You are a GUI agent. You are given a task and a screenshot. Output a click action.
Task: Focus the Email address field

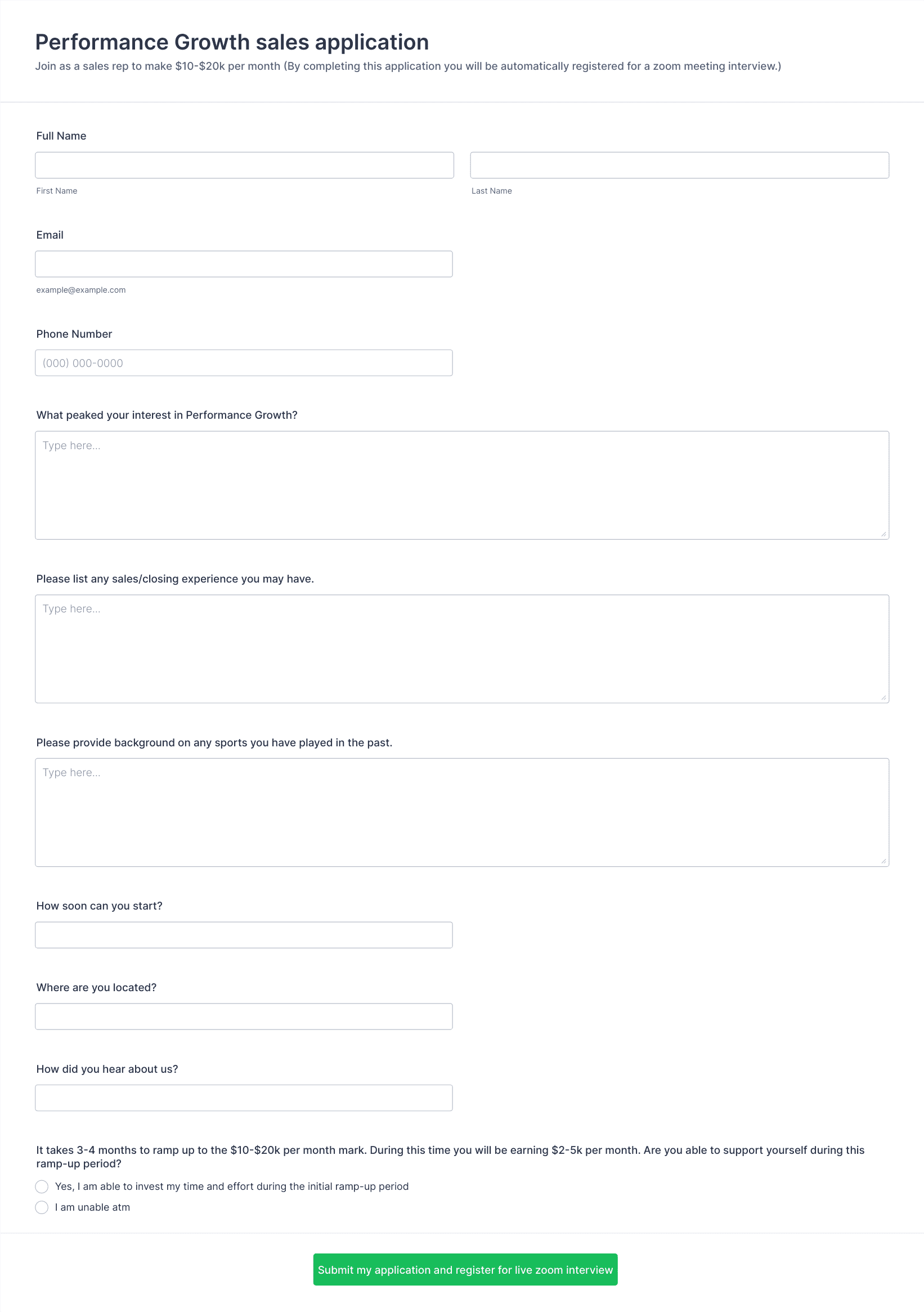point(244,264)
